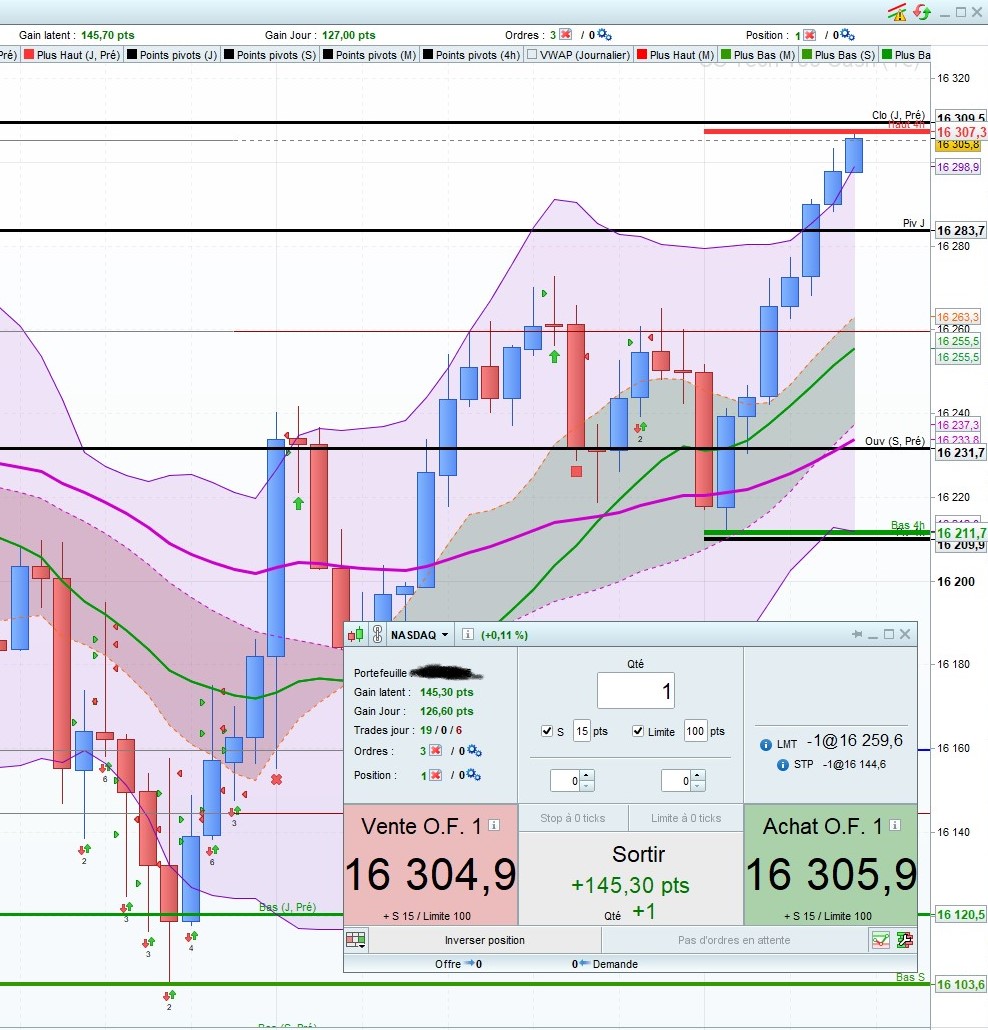
Task: Cancel orders with the red X in the top bar
Action: click(565, 35)
